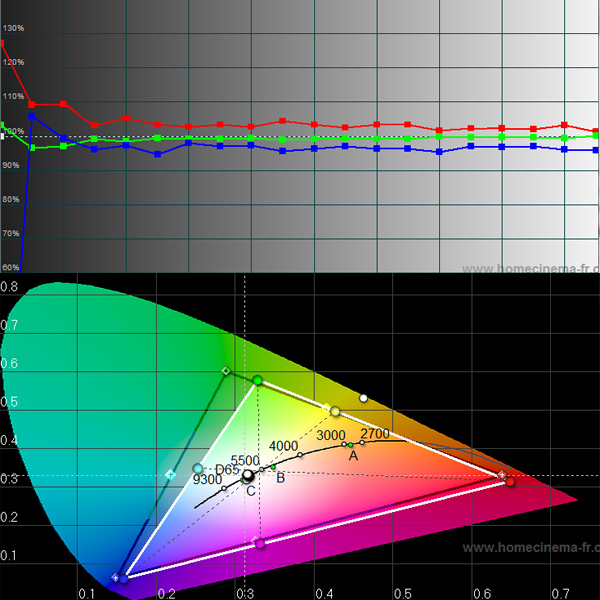Viewport: 600px width, 600px height.
Task: Select the last blue data point at right edge
Action: pyautogui.click(x=596, y=150)
